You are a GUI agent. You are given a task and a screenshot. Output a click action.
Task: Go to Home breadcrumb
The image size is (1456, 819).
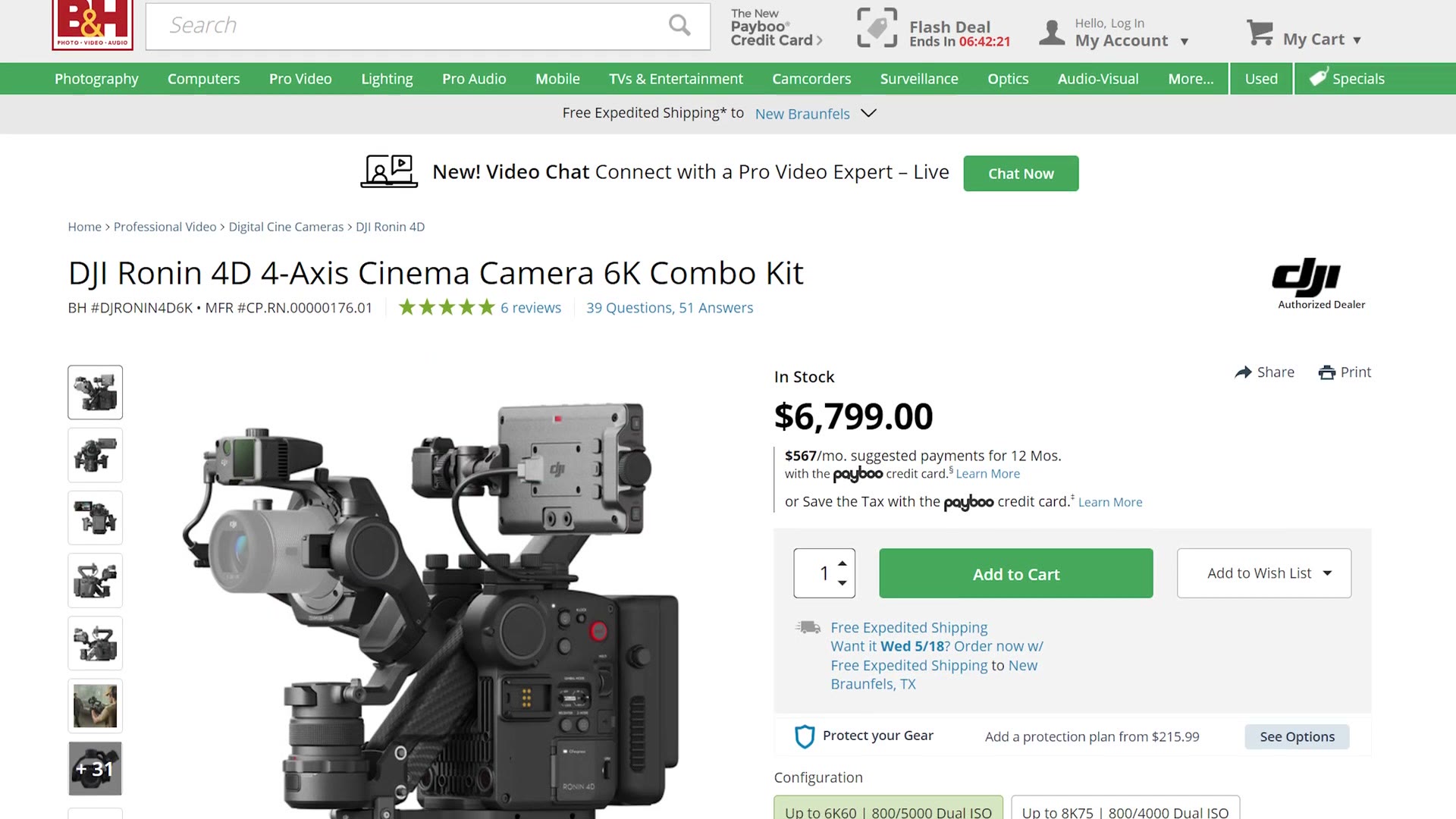(x=84, y=227)
